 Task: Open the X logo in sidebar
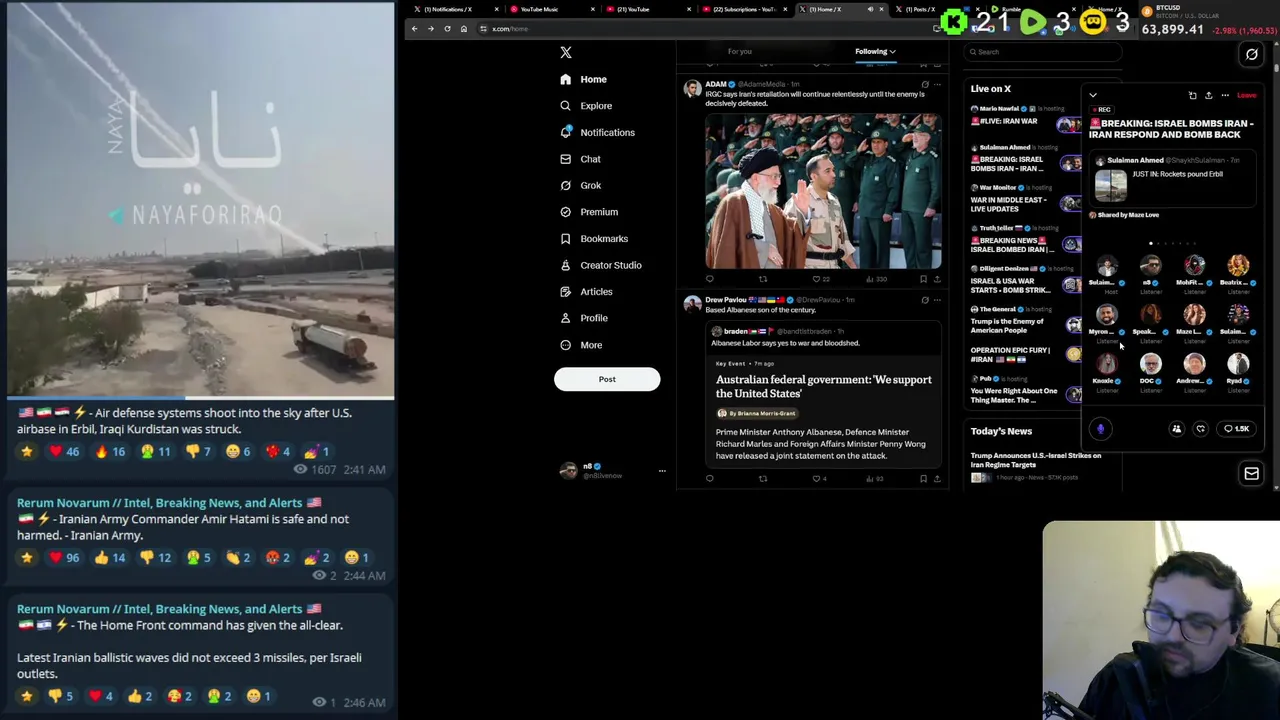point(566,52)
